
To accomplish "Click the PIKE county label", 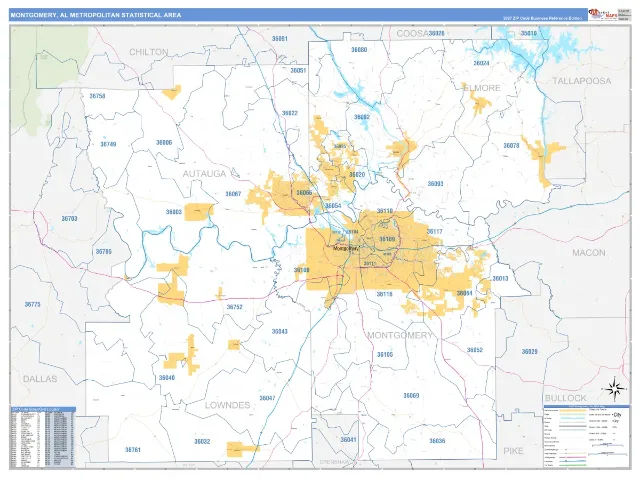I will tap(513, 451).
